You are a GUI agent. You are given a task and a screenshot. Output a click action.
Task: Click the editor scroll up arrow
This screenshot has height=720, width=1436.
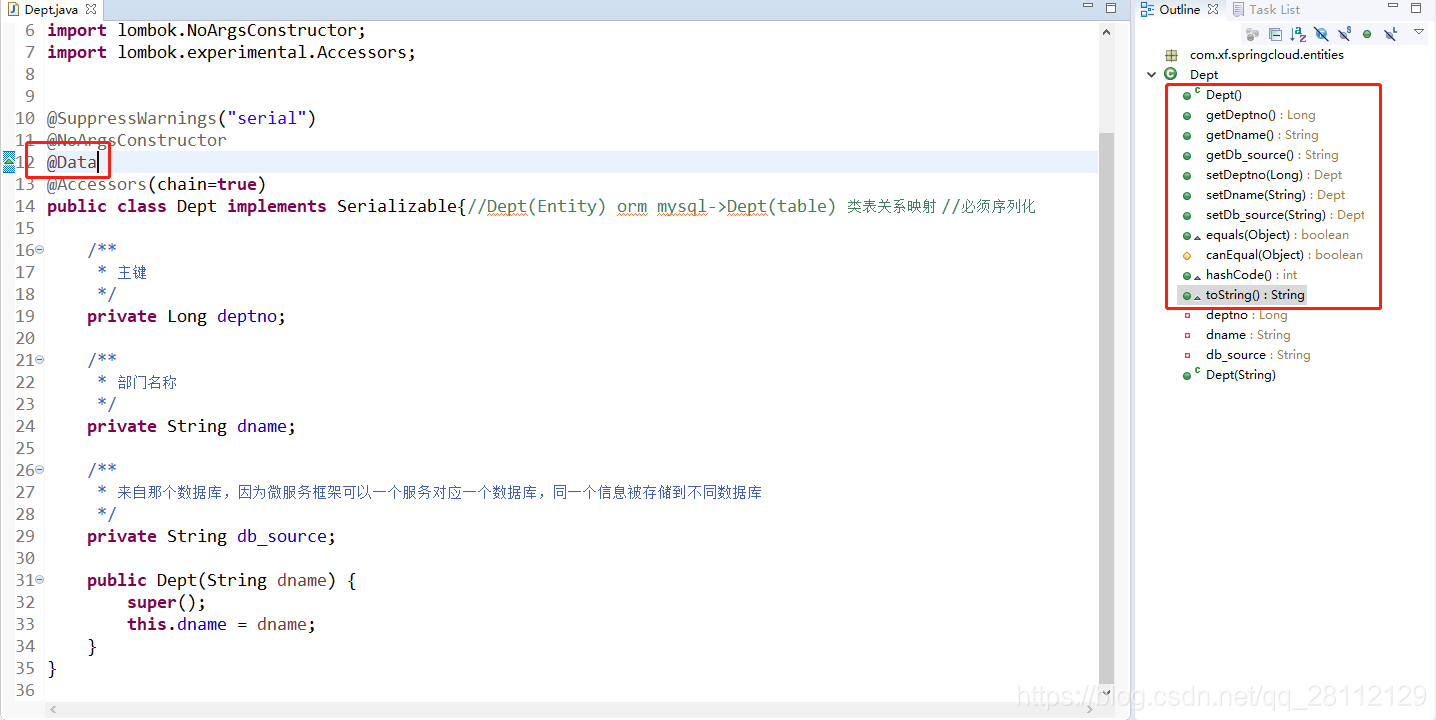(x=1106, y=31)
